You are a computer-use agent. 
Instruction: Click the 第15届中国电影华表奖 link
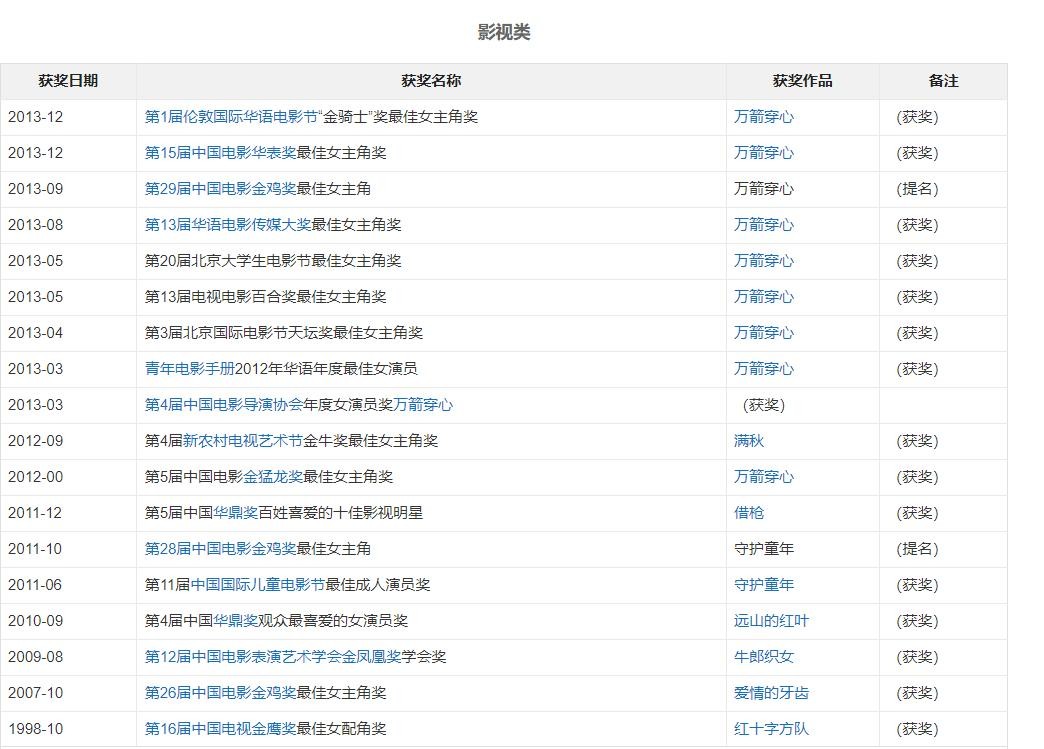(220, 153)
